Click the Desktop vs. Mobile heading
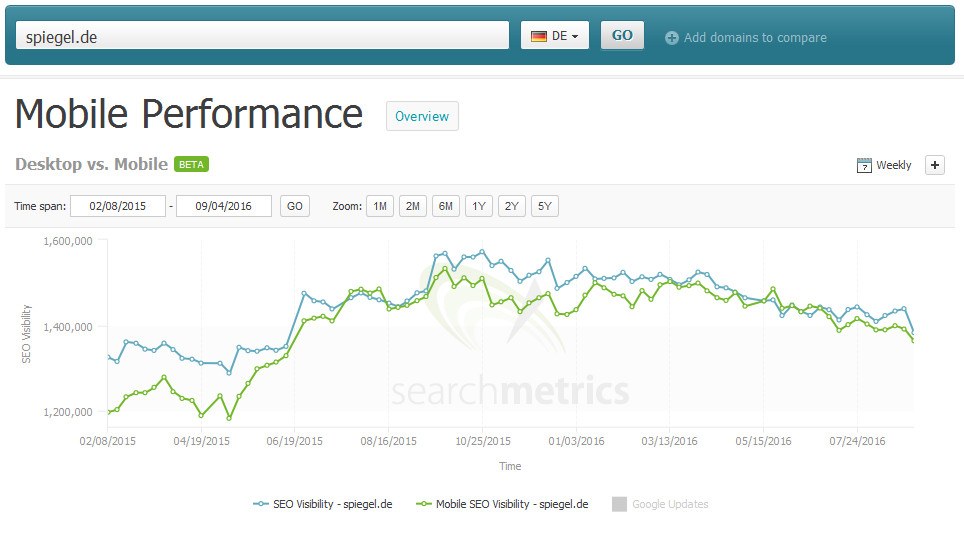964x534 pixels. click(92, 164)
